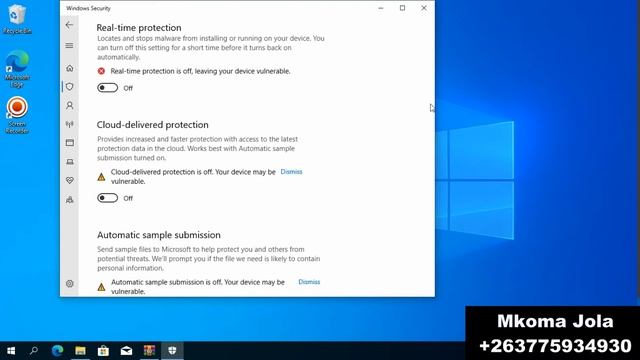Click the Cloud-delivered protection heading

(153, 125)
